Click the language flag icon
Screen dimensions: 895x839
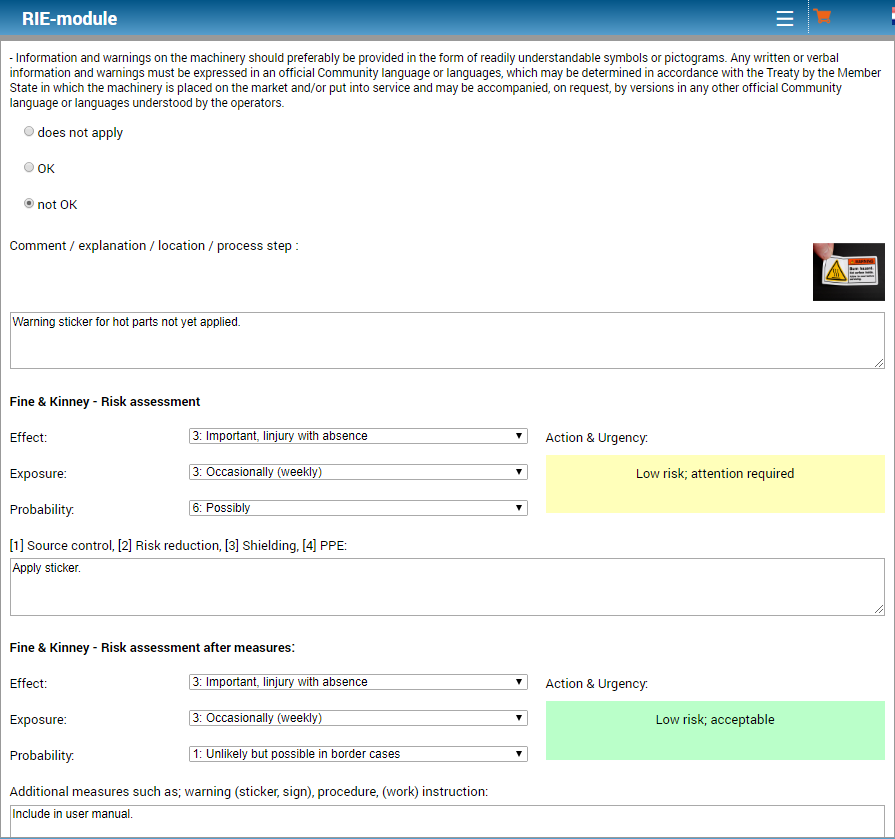click(889, 17)
